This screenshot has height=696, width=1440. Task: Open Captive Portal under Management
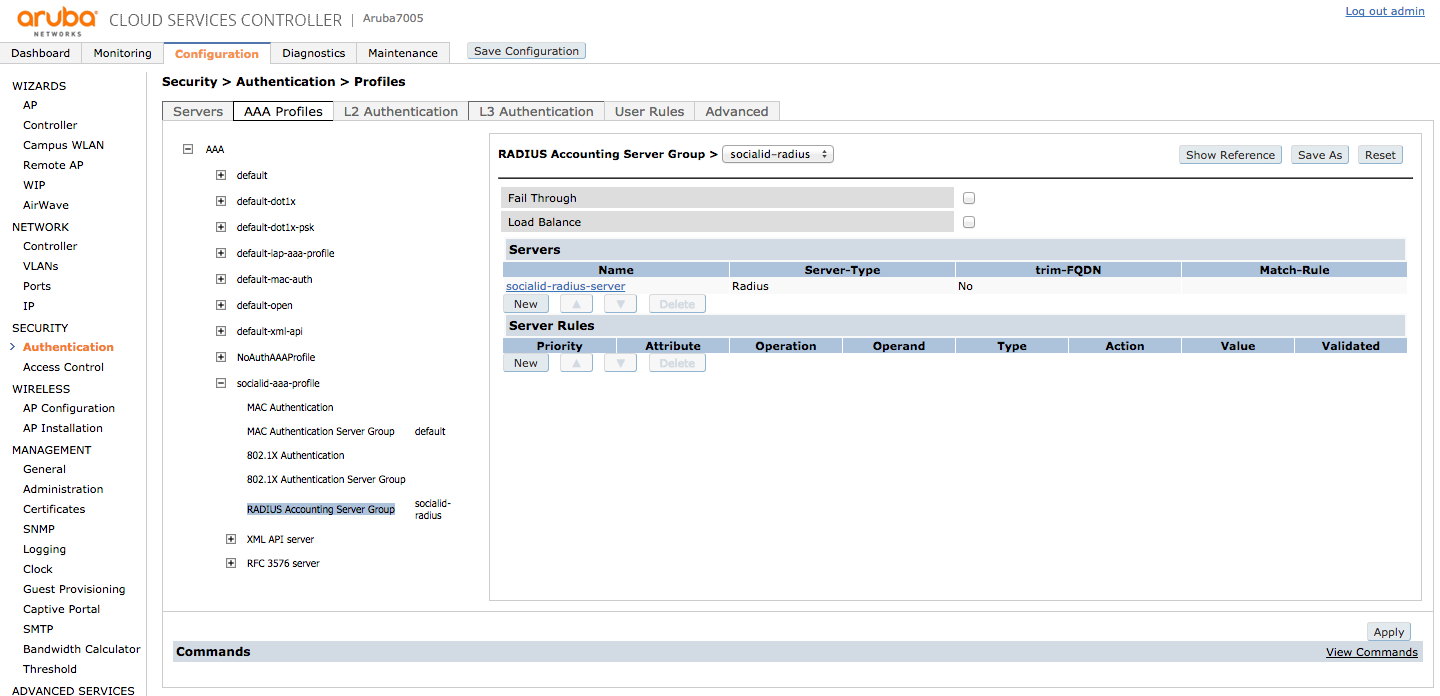tap(62, 609)
